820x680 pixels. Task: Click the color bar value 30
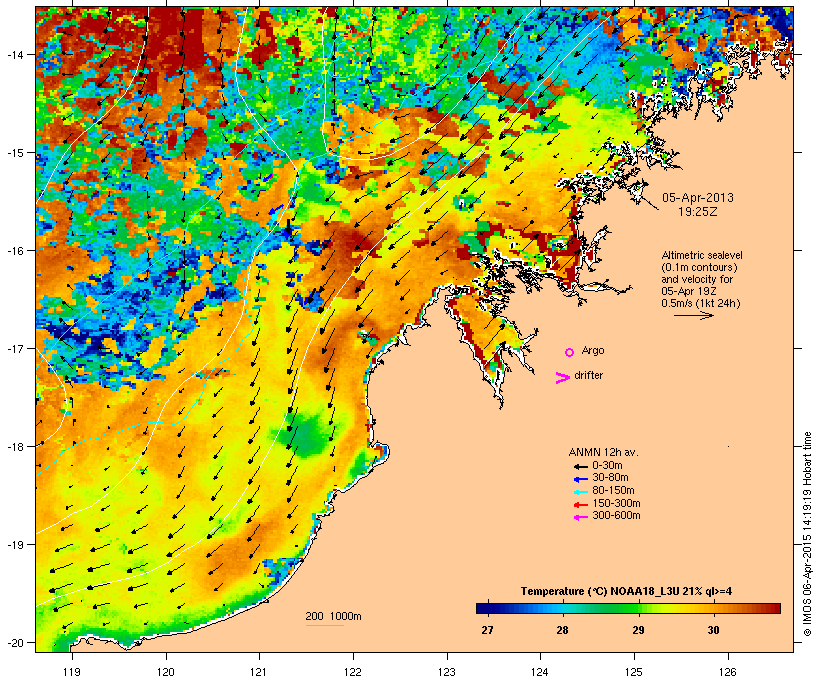click(713, 630)
